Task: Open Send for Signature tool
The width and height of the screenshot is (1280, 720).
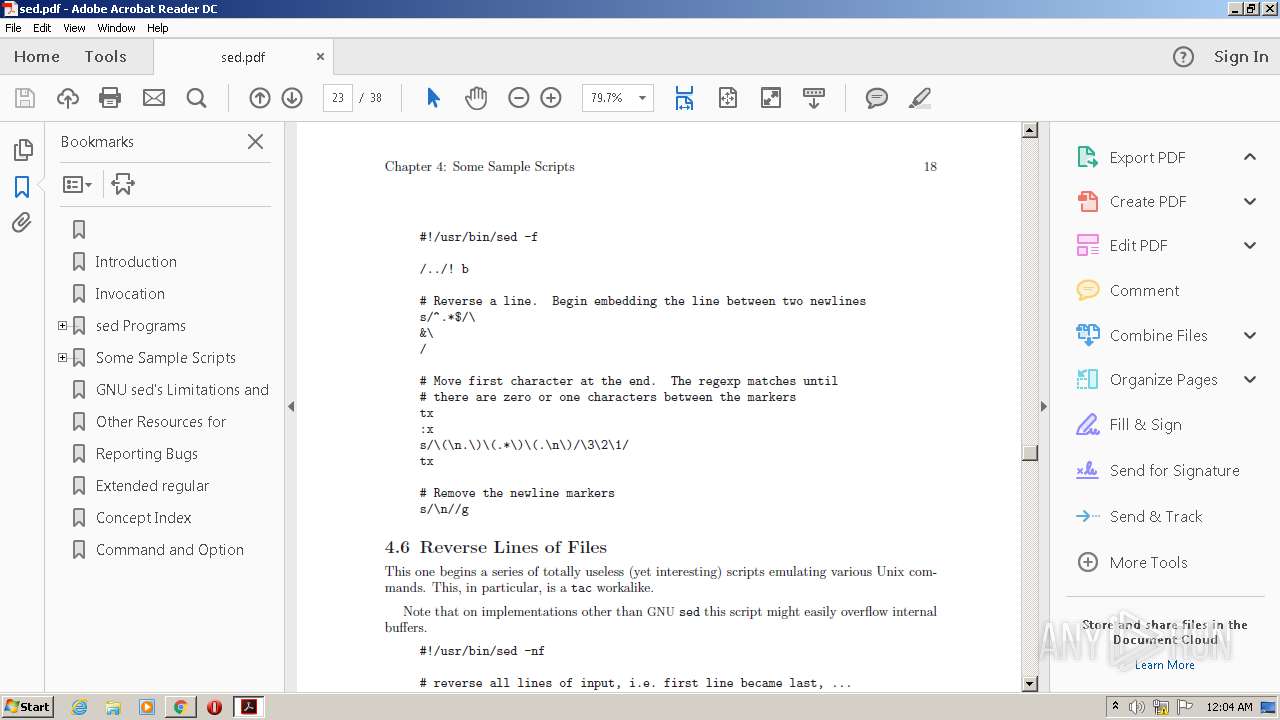Action: (x=1174, y=471)
